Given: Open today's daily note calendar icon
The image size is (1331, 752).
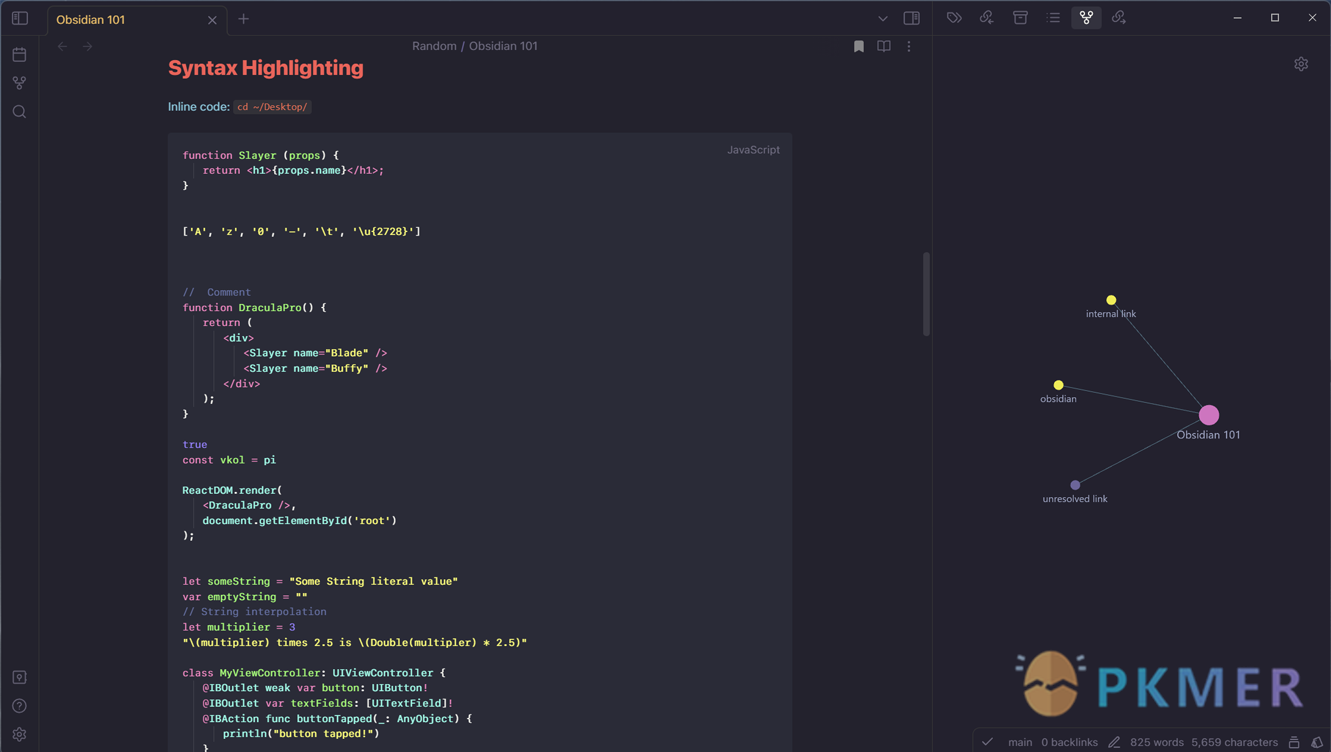Looking at the screenshot, I should click(19, 55).
